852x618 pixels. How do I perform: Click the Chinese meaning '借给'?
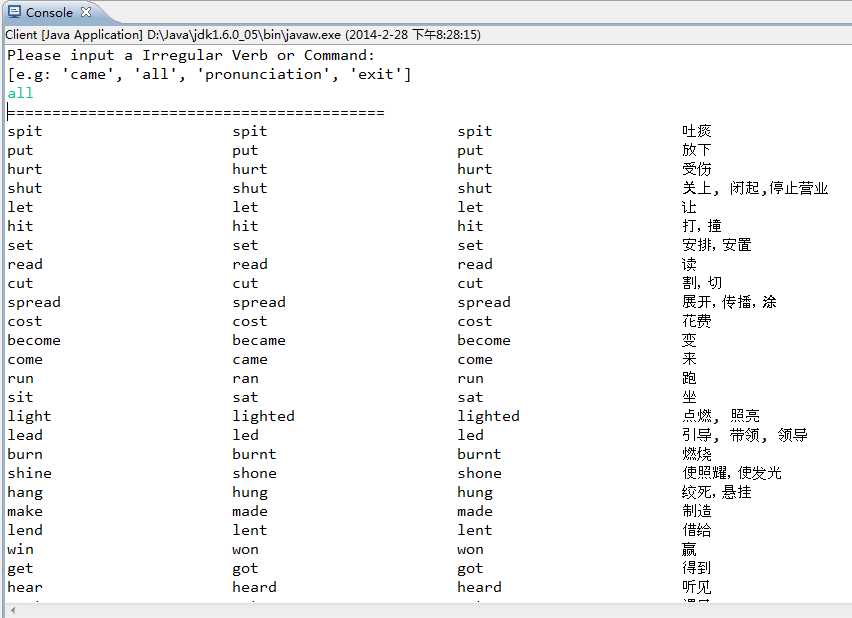697,530
